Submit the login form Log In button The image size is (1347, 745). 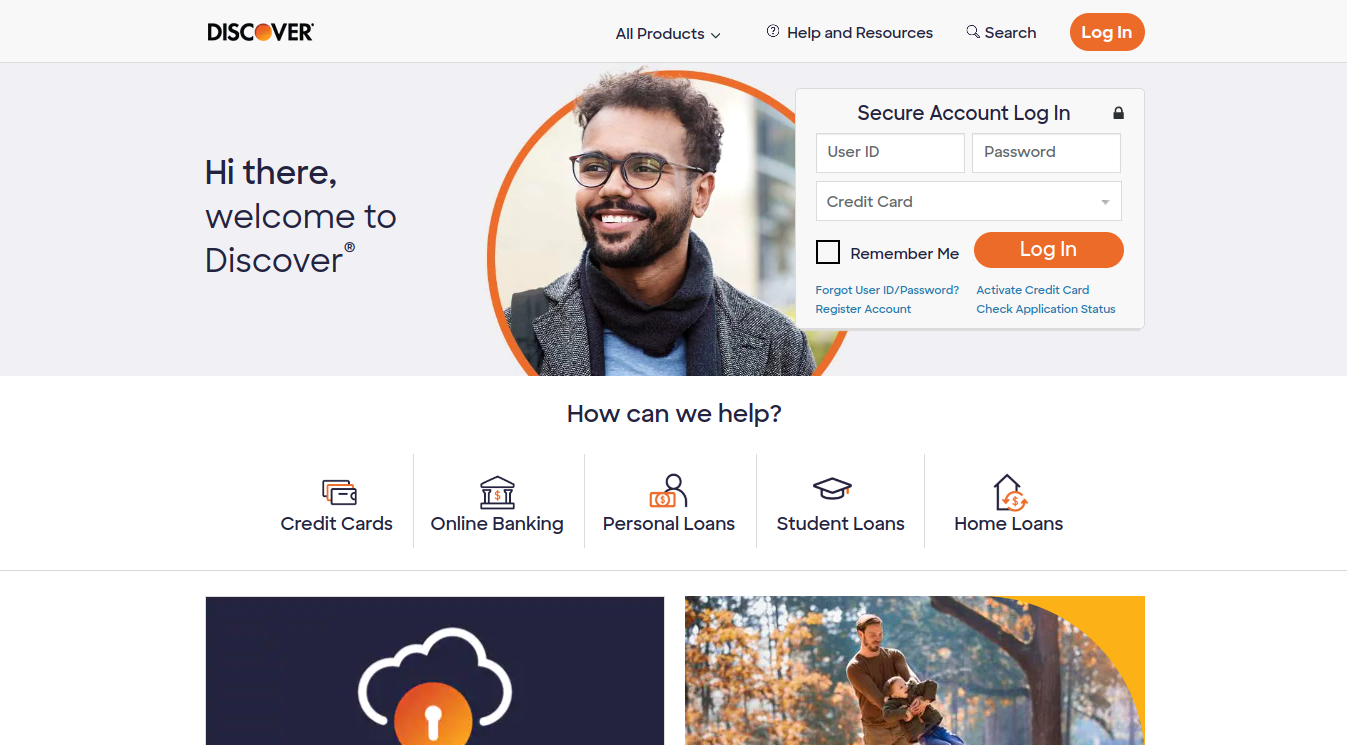pyautogui.click(x=1049, y=250)
